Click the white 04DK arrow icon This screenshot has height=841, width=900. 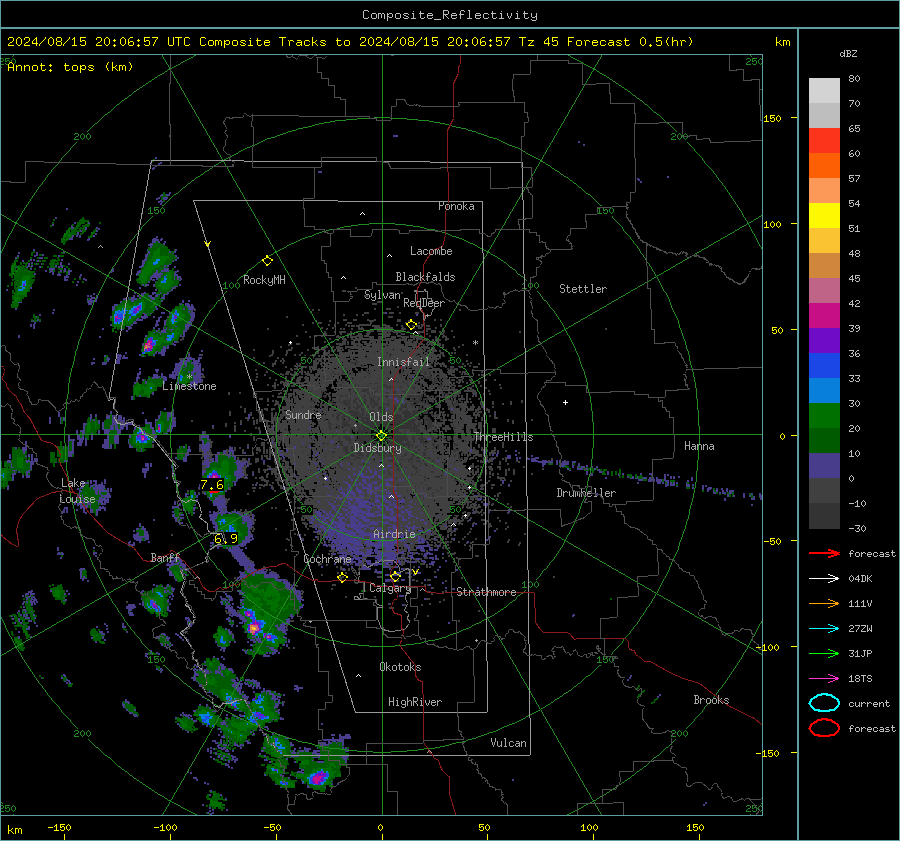coord(824,579)
